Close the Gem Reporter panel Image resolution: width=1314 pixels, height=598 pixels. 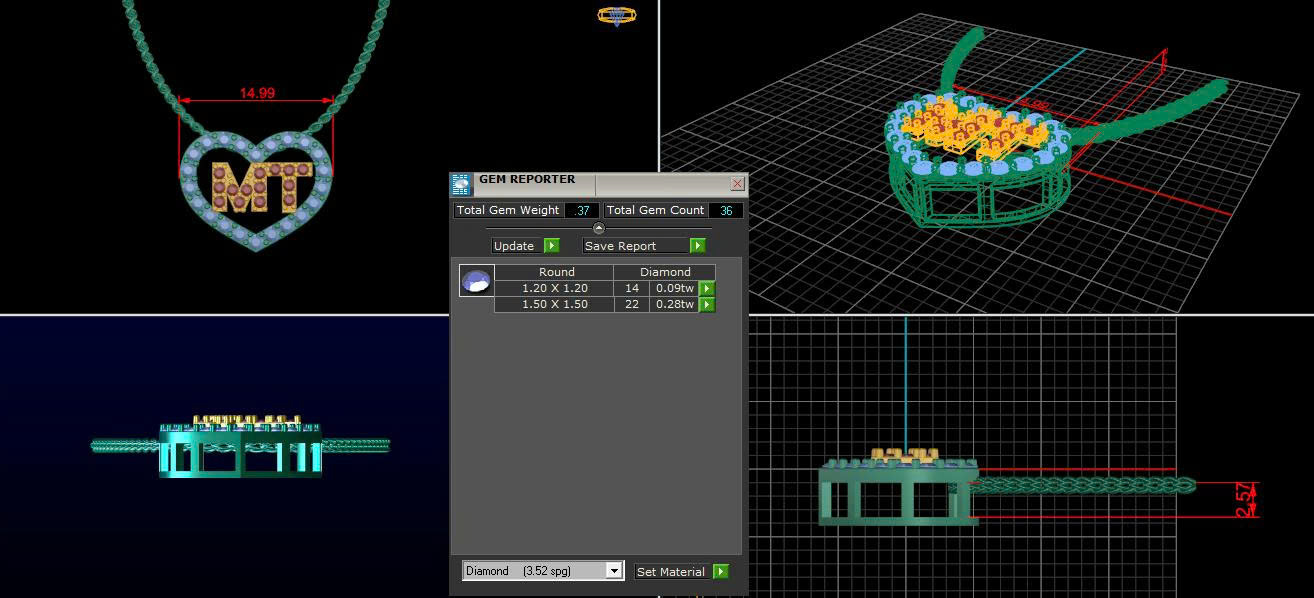tap(738, 184)
